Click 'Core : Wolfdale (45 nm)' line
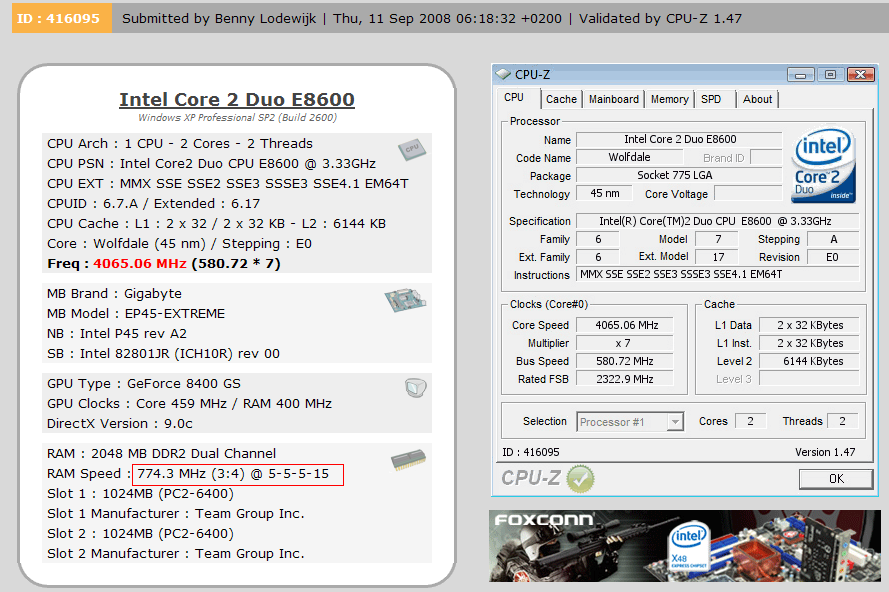The width and height of the screenshot is (889, 592). (179, 244)
